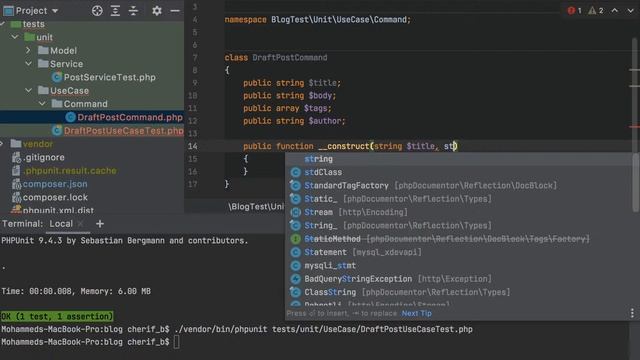Screen dimensions: 640x360
Task: Hide the Project panel with minus icon
Action: (x=175, y=11)
